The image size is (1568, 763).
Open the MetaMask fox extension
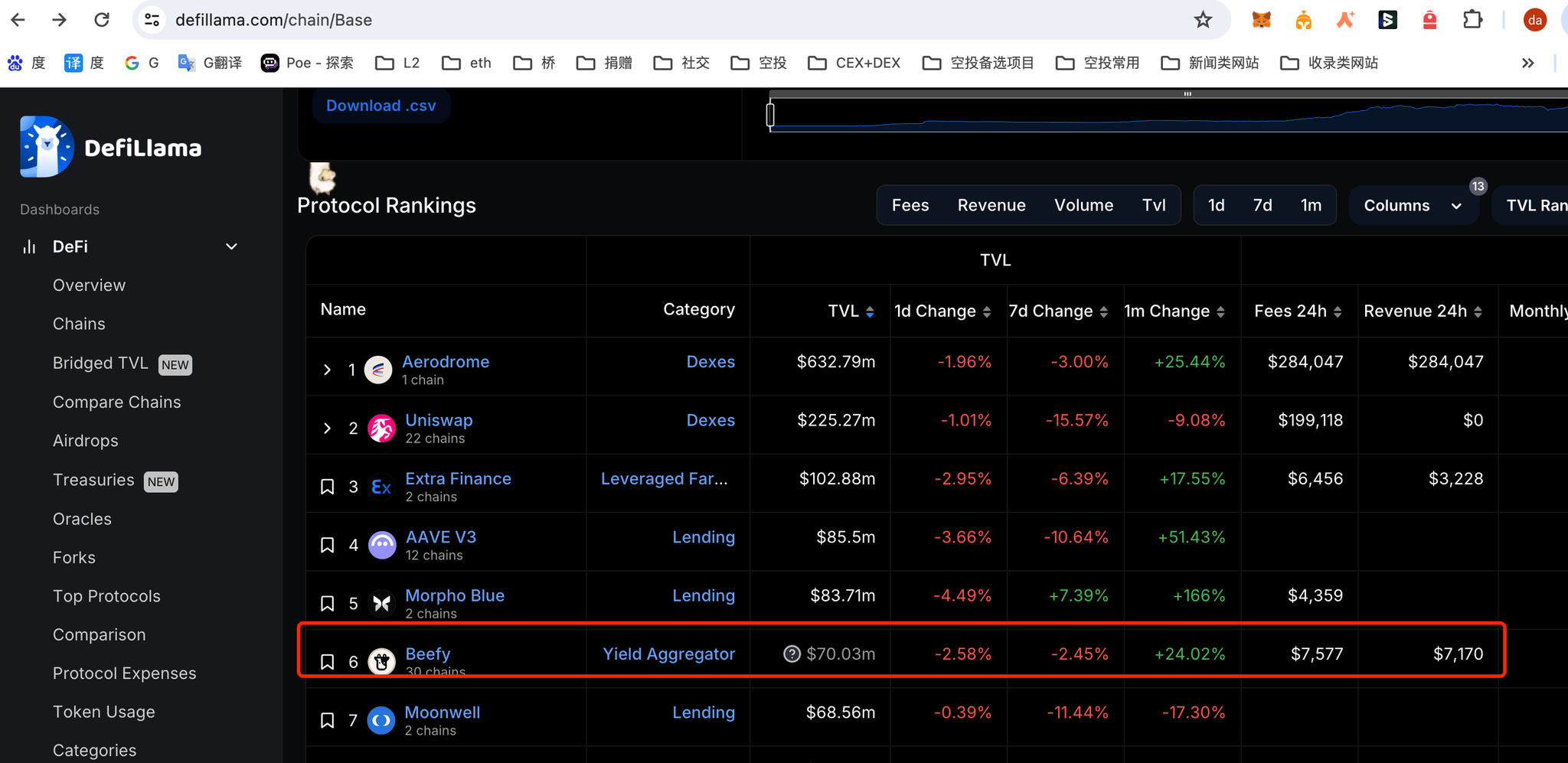click(x=1261, y=20)
